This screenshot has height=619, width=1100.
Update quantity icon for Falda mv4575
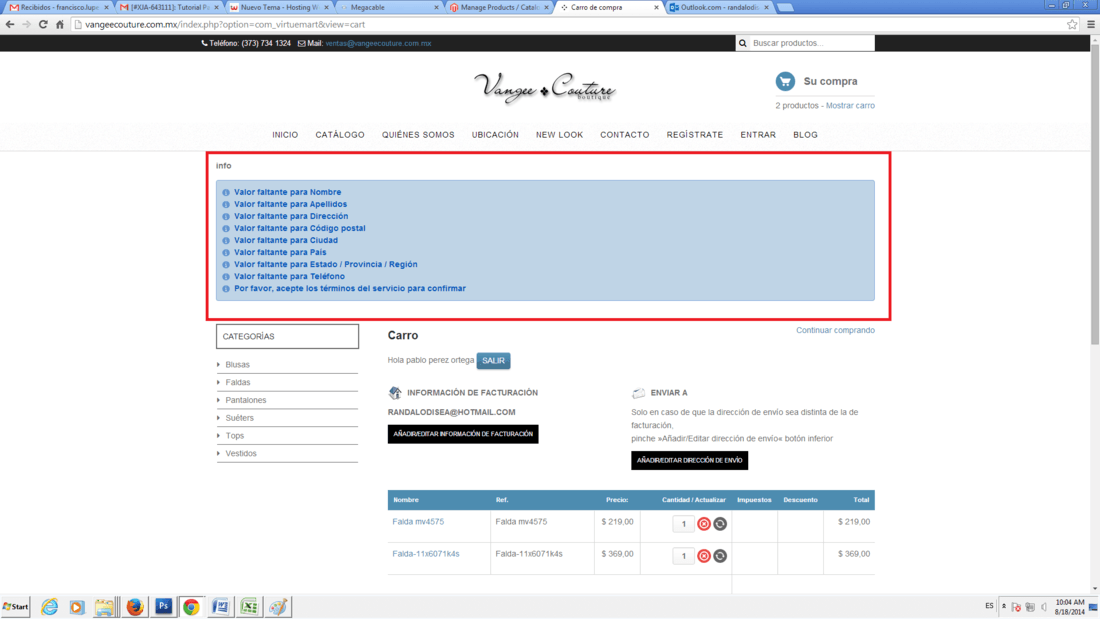720,524
